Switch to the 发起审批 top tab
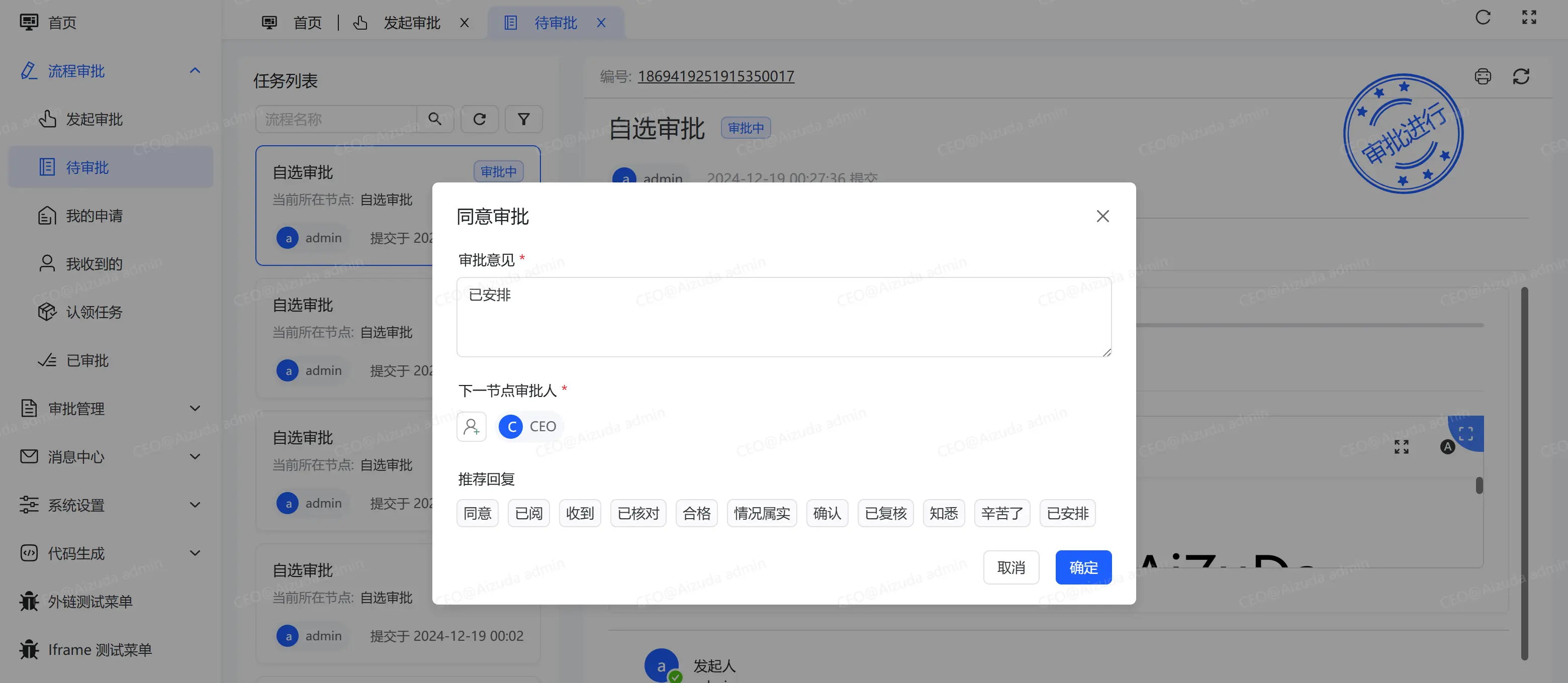Viewport: 1568px width, 683px height. click(x=398, y=23)
